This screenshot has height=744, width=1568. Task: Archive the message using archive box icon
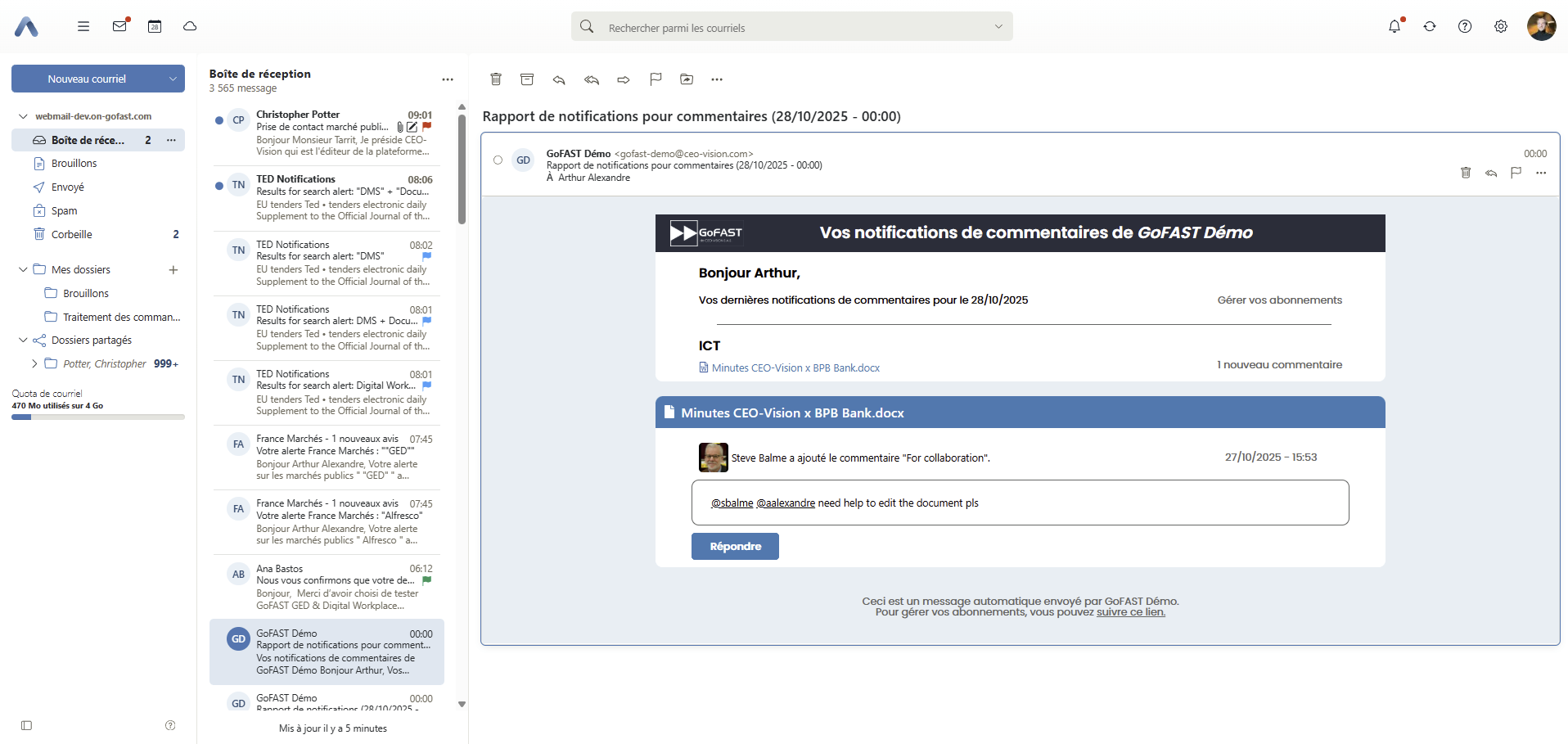[x=527, y=79]
